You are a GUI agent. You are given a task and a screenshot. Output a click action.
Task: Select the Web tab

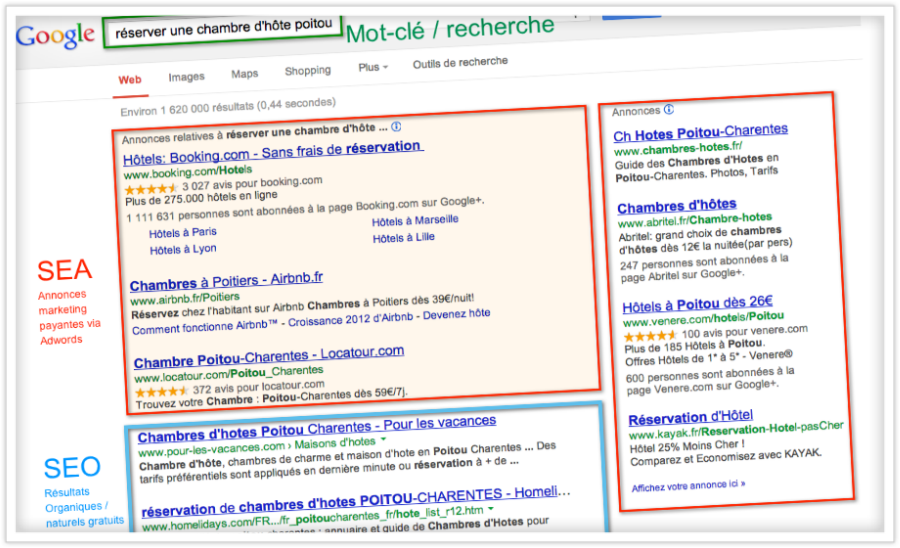coord(130,80)
